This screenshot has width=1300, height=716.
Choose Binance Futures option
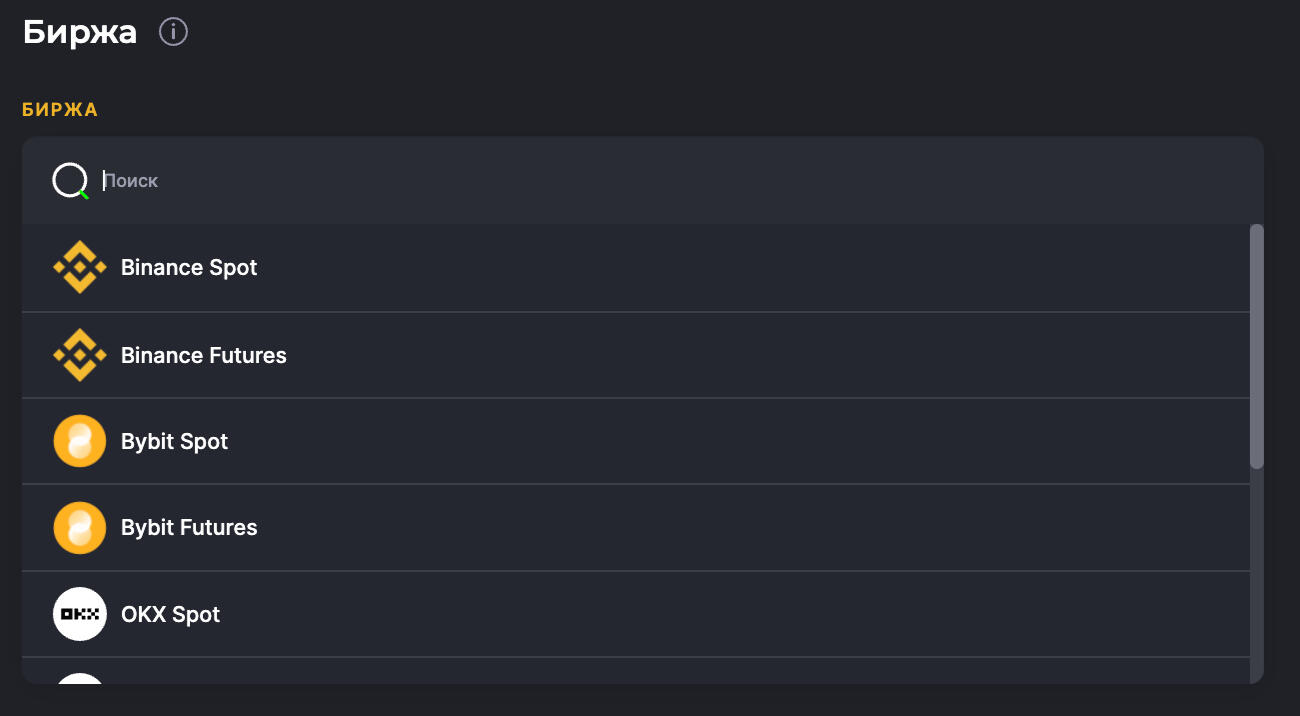[x=204, y=355]
